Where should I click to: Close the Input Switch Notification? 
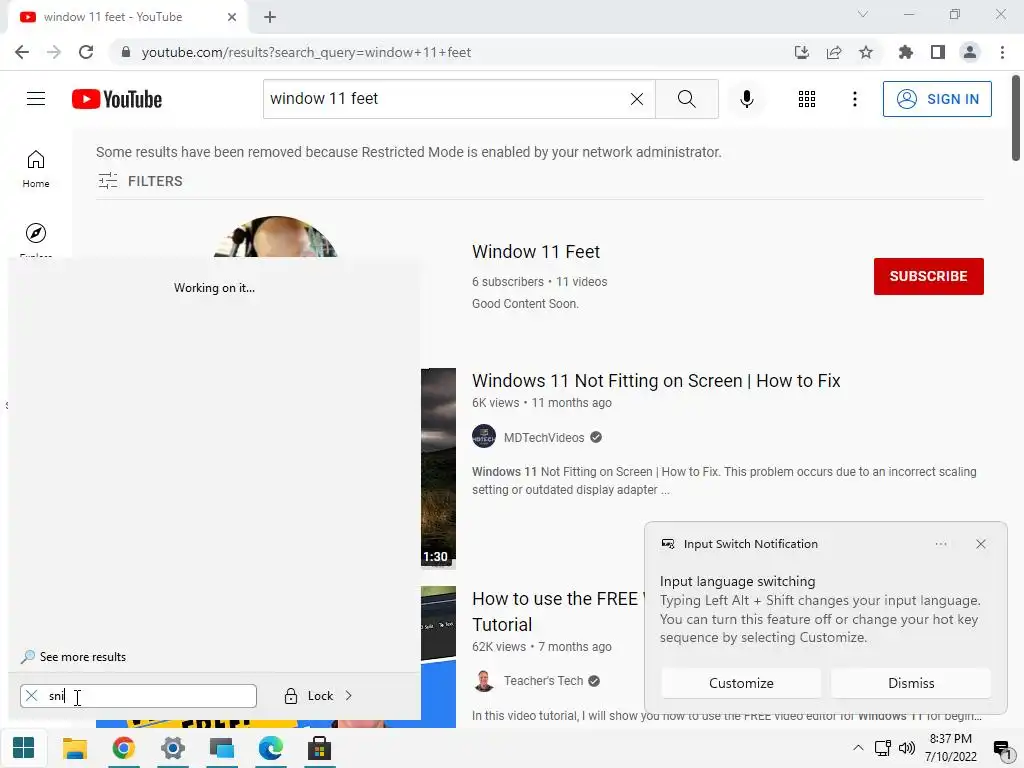980,544
